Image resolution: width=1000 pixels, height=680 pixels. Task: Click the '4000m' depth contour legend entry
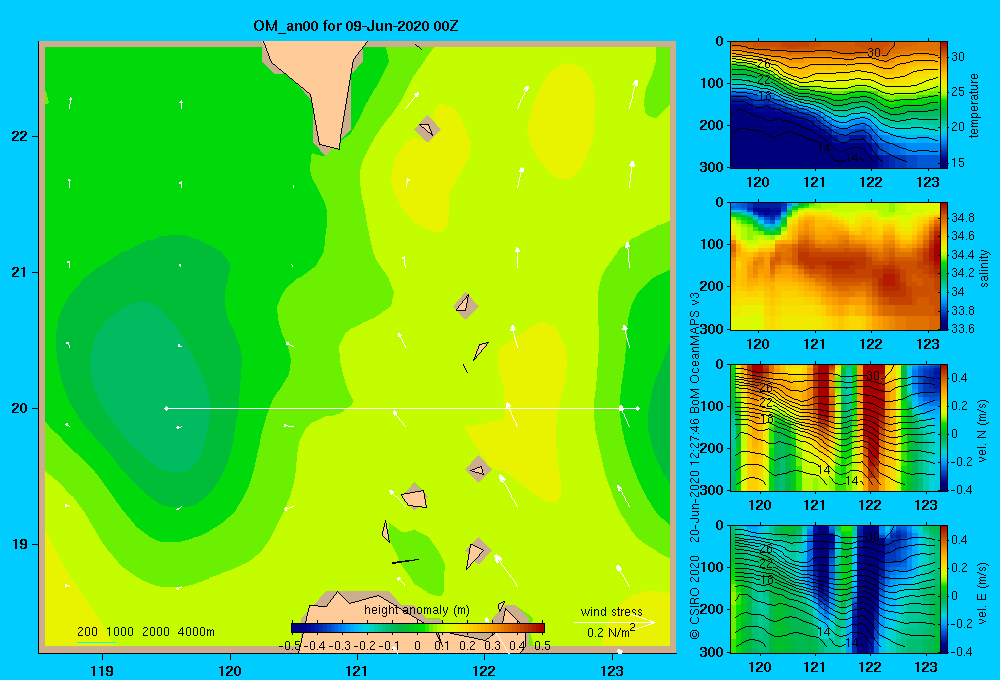196,632
